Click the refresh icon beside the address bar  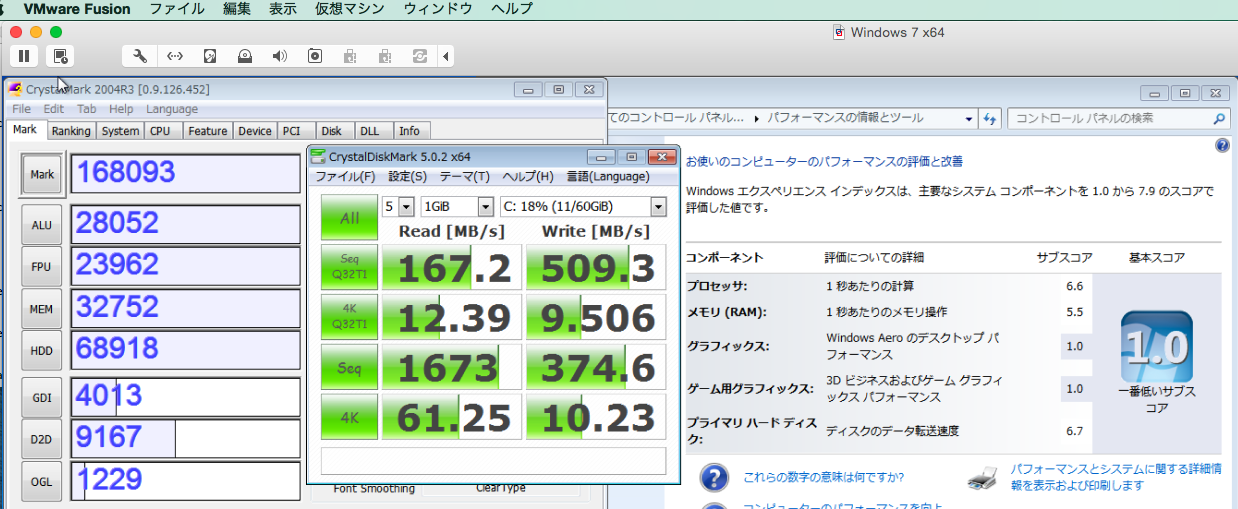pos(990,118)
